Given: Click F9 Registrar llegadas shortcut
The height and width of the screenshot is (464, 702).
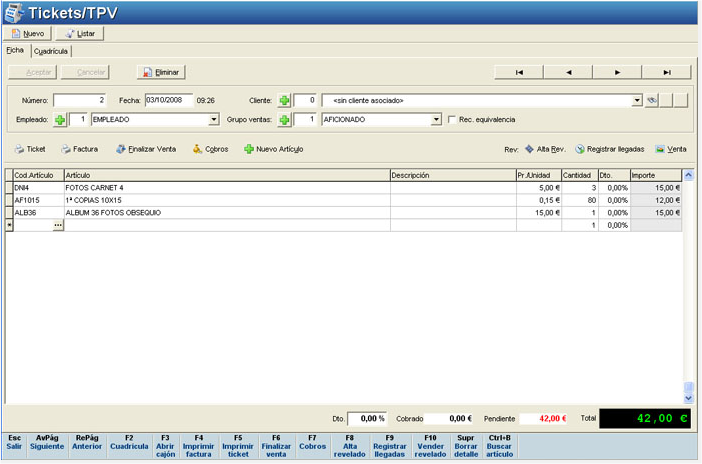Looking at the screenshot, I should (390, 446).
